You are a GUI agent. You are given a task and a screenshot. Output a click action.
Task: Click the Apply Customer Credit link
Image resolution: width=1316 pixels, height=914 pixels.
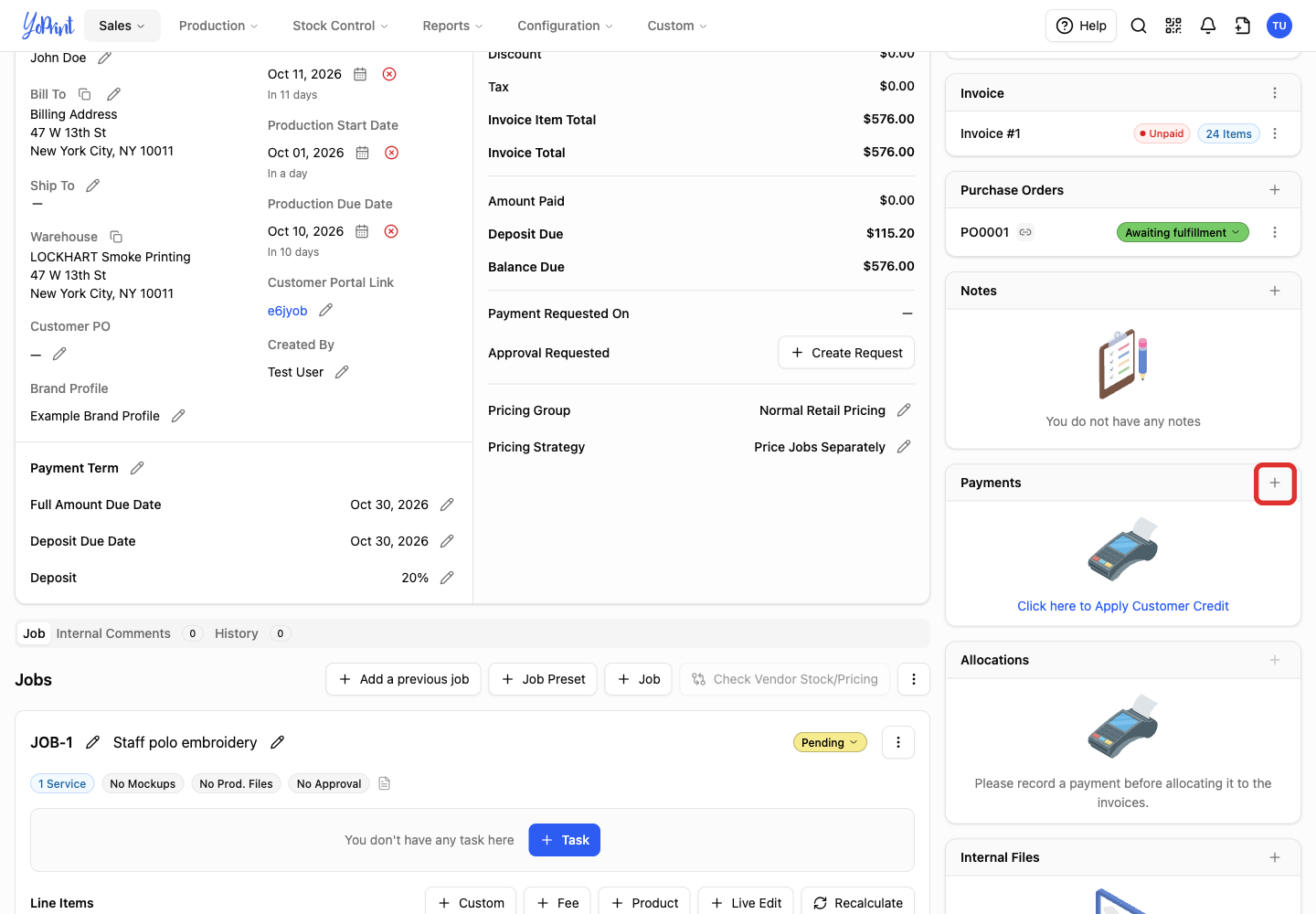[1123, 606]
